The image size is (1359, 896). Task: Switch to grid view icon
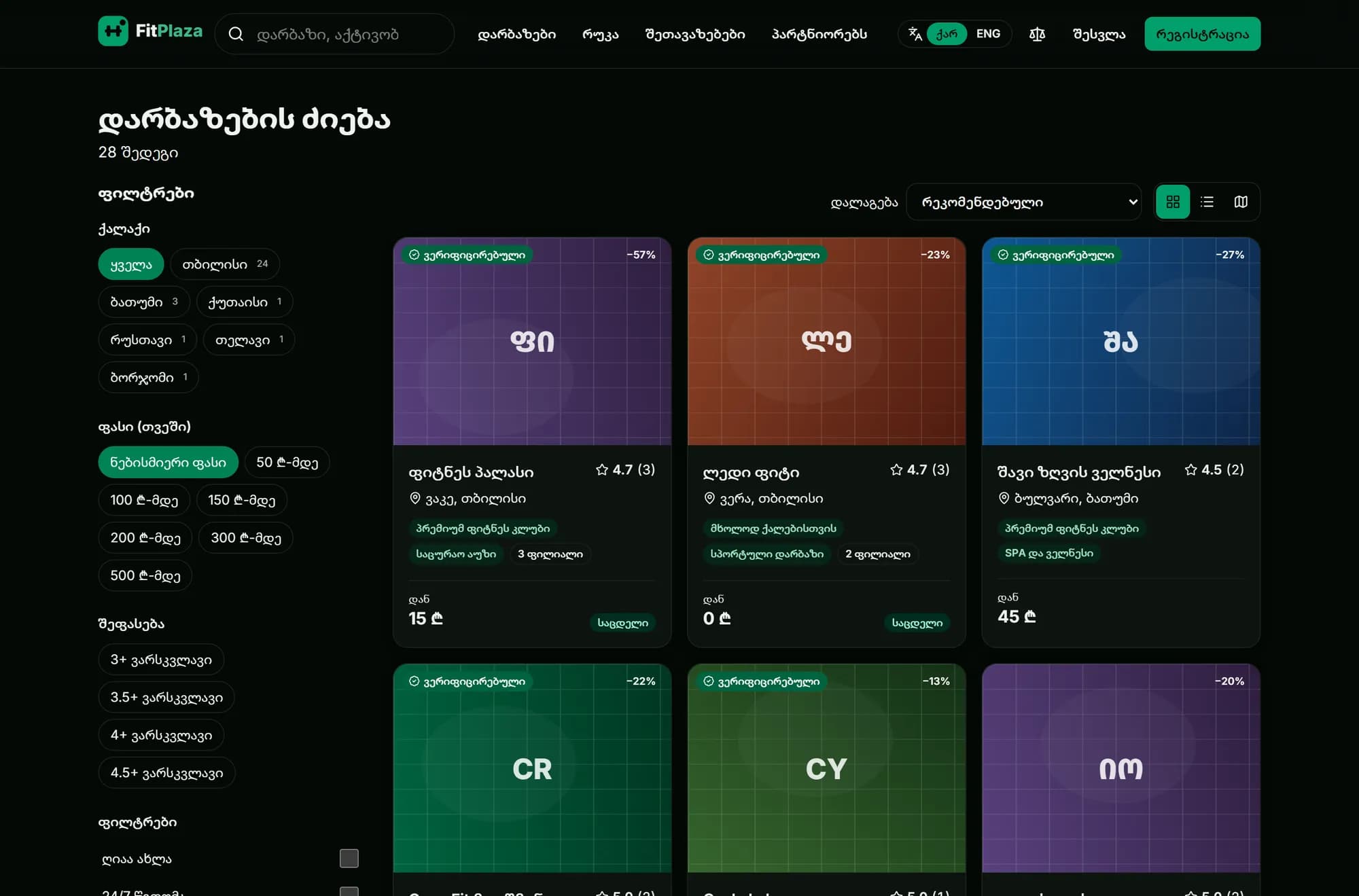click(1173, 202)
